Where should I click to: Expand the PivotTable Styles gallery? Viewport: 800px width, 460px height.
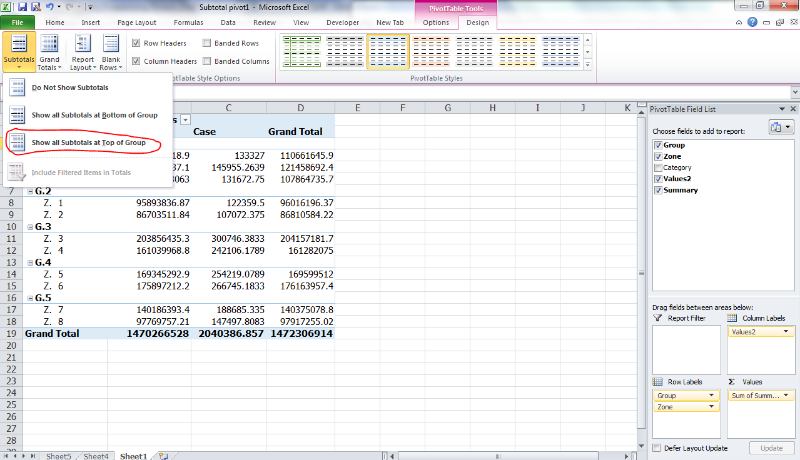[588, 65]
